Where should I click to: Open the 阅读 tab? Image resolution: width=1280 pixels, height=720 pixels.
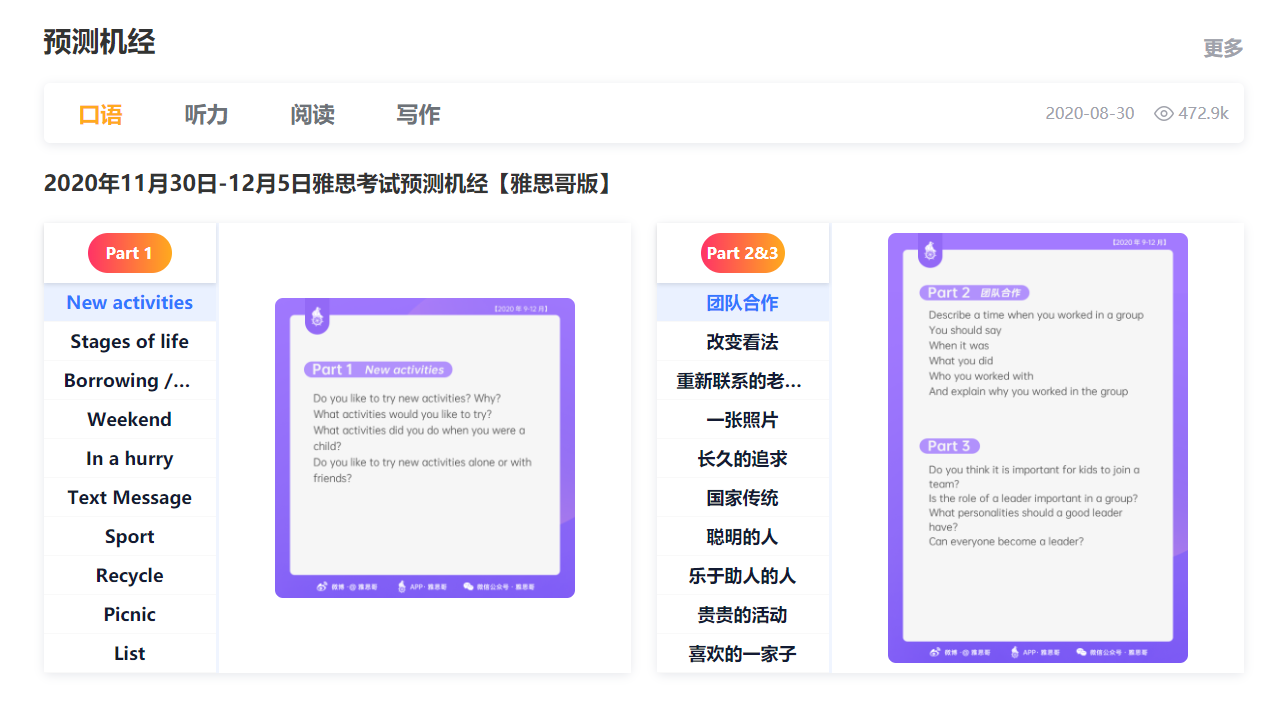pos(311,114)
